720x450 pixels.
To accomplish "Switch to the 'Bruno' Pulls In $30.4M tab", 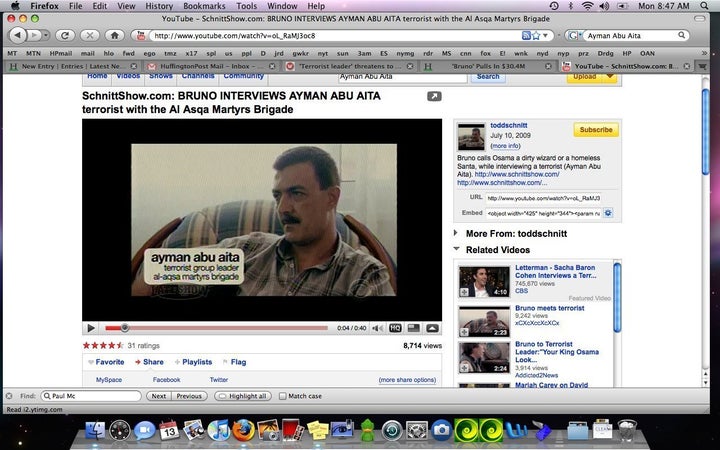I will tap(488, 66).
